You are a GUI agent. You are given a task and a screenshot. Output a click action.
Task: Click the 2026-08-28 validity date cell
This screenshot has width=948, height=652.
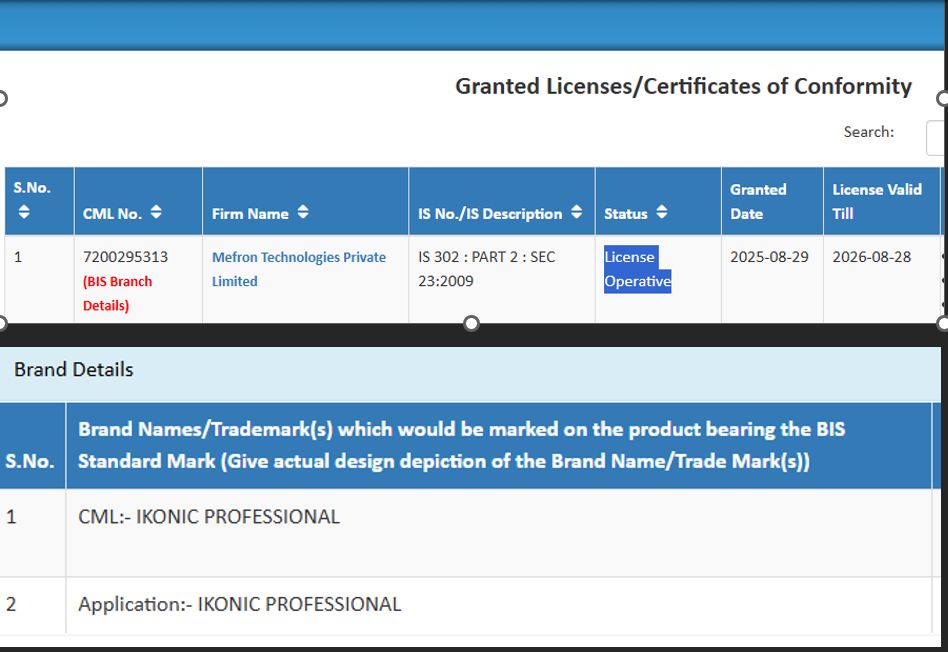coord(871,257)
